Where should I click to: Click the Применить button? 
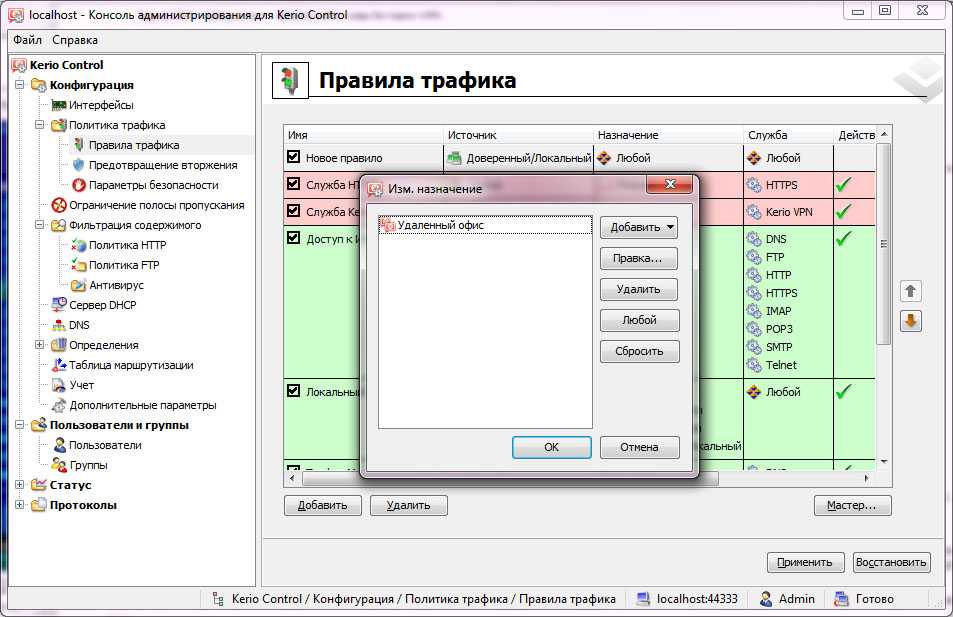coord(805,562)
